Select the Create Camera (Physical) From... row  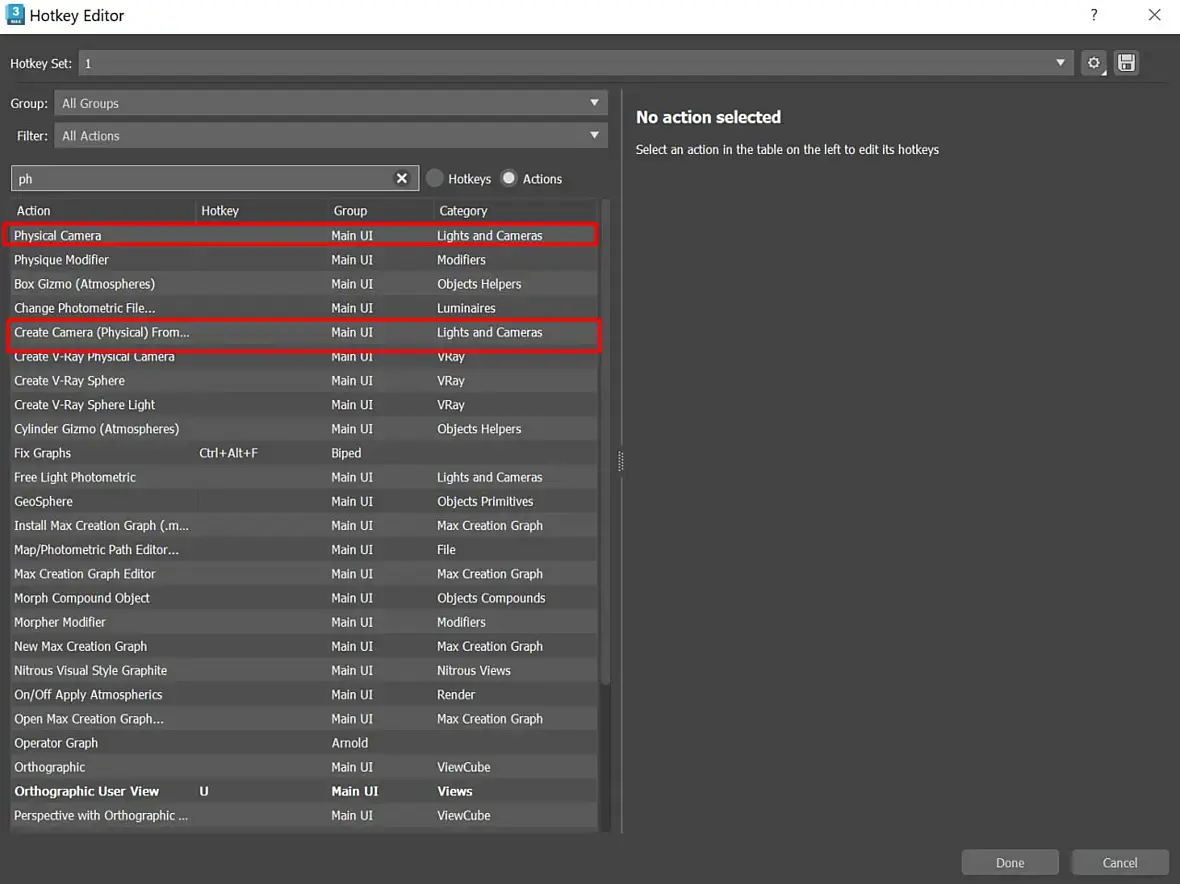tap(304, 332)
